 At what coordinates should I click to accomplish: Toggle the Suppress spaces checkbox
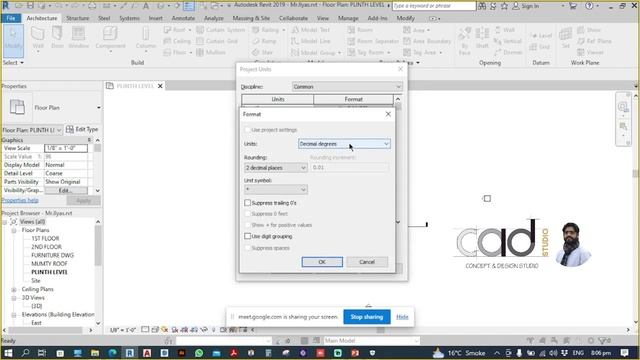[x=247, y=248]
